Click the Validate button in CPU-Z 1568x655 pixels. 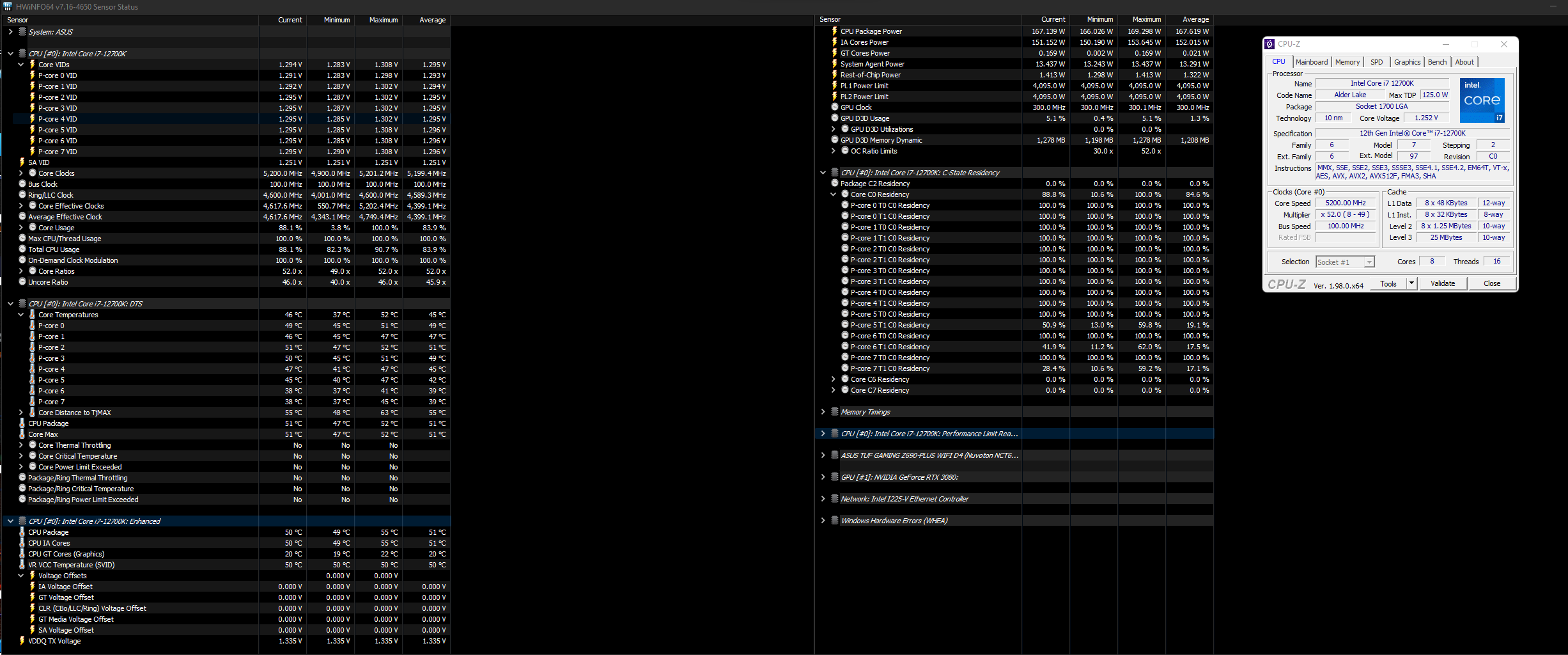click(x=1443, y=283)
